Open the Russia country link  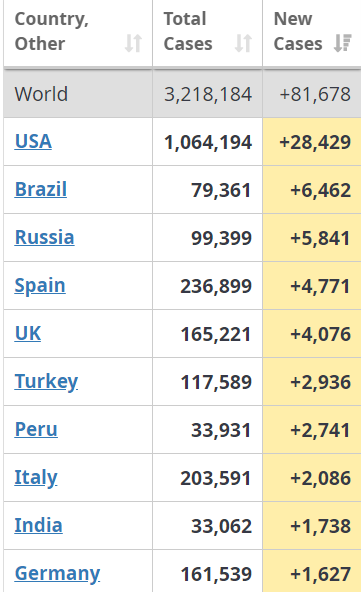pyautogui.click(x=45, y=237)
